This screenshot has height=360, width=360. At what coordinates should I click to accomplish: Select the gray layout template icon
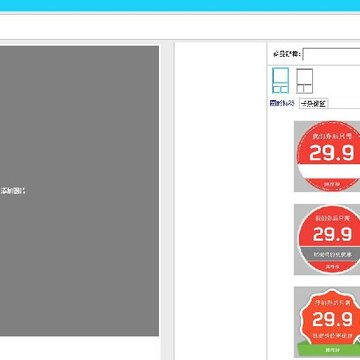click(305, 81)
